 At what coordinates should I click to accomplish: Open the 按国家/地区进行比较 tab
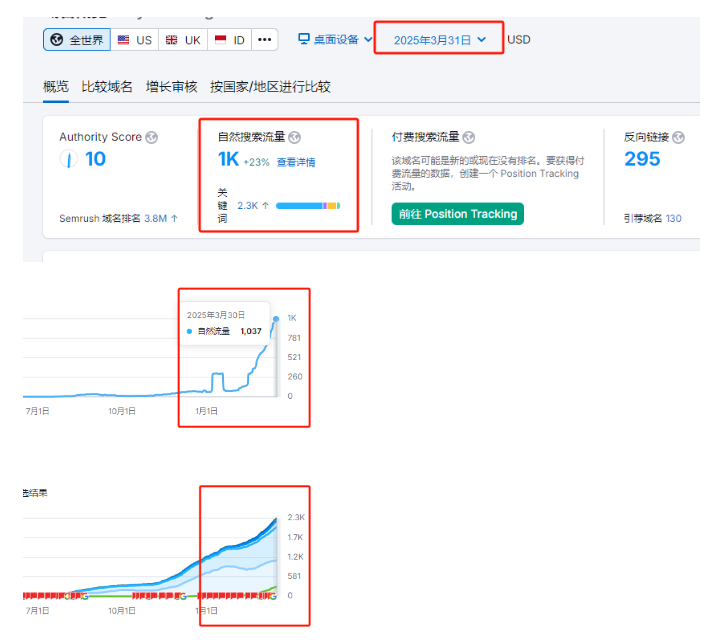pos(270,87)
